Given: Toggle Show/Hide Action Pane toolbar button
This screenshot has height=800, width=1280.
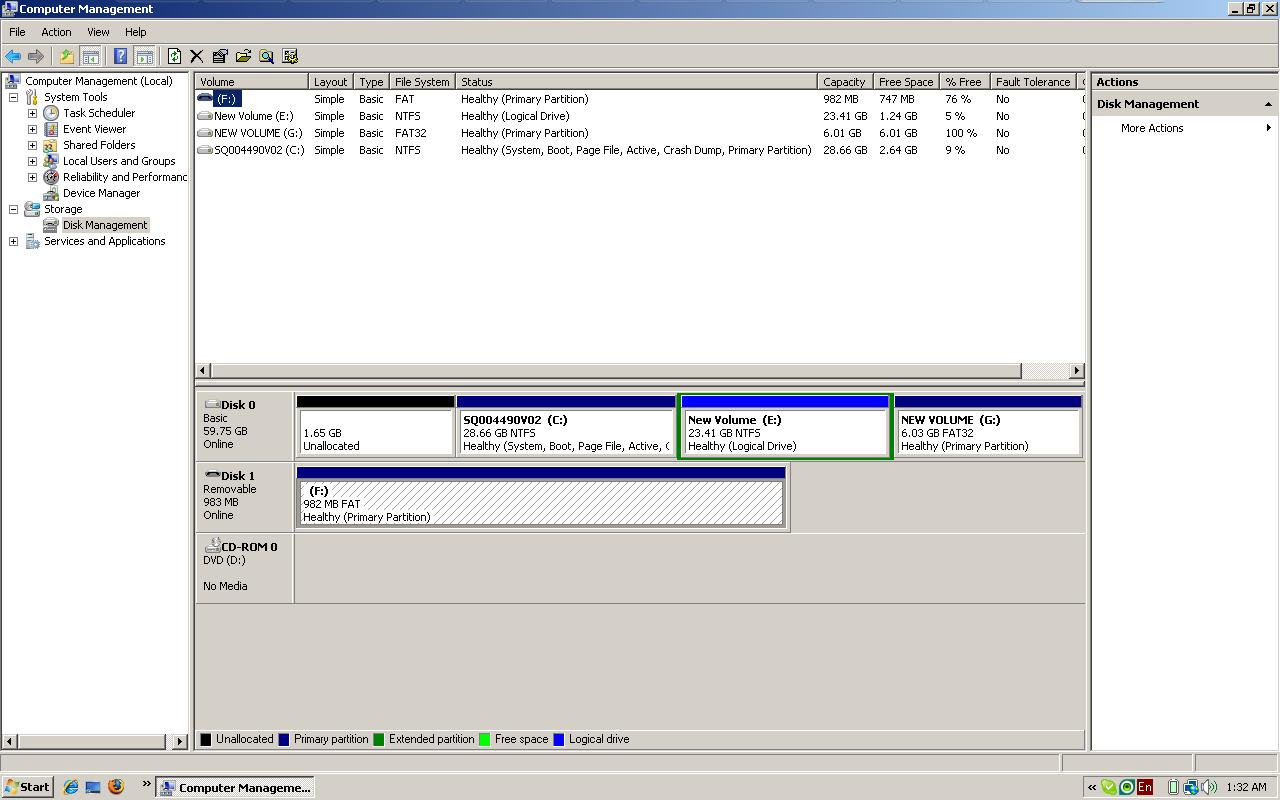Looking at the screenshot, I should tap(144, 57).
